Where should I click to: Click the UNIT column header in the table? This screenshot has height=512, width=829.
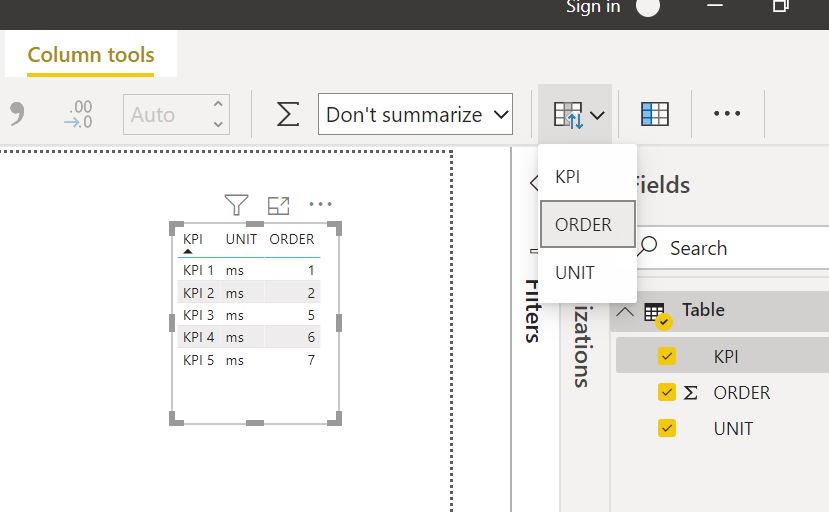241,239
